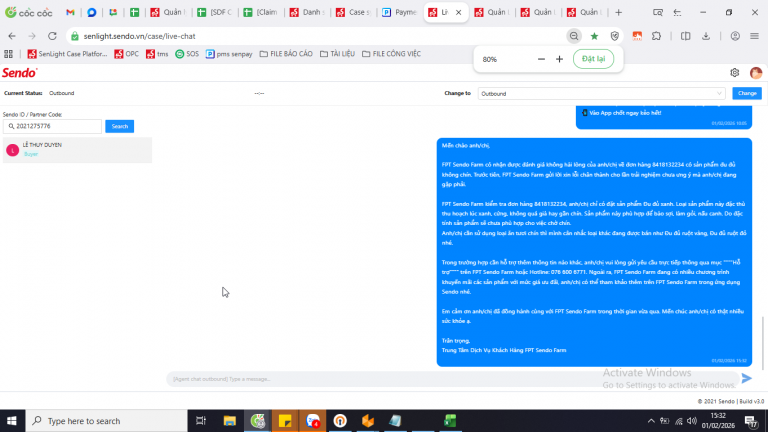768x432 pixels.
Task: Show hidden system tray icons
Action: coord(651,421)
